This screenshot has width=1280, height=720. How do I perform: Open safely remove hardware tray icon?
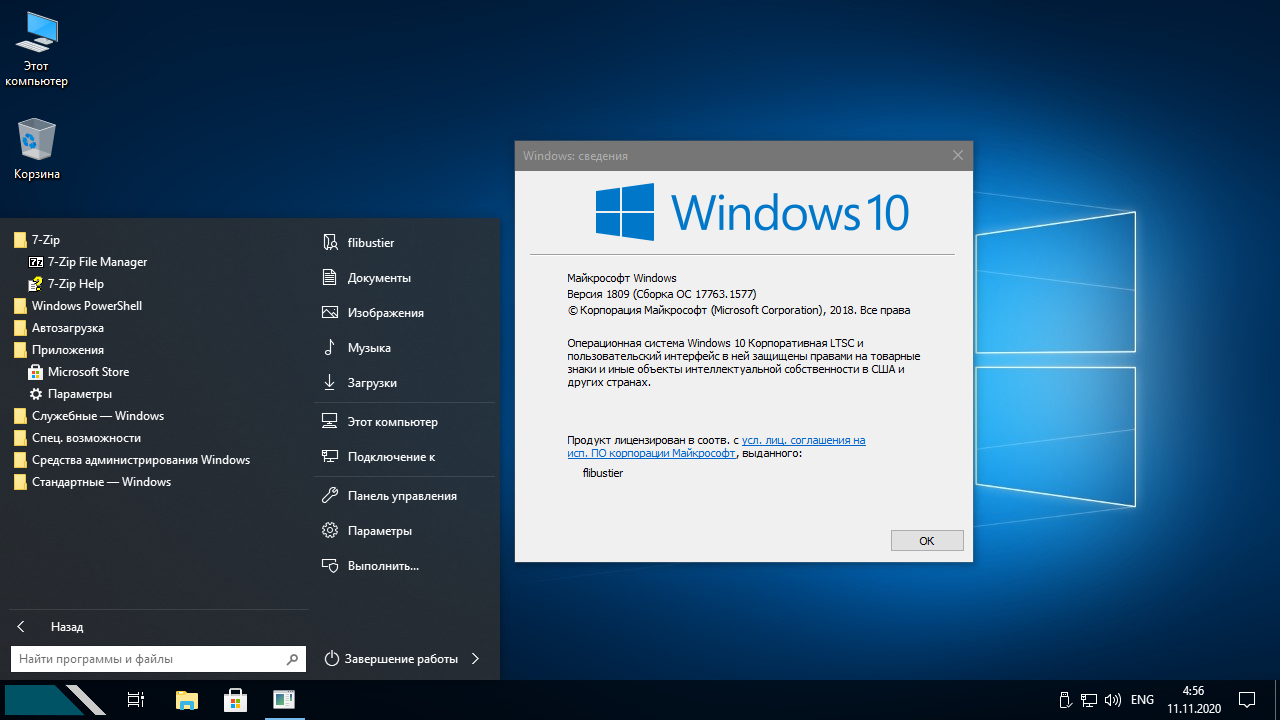click(x=1065, y=700)
